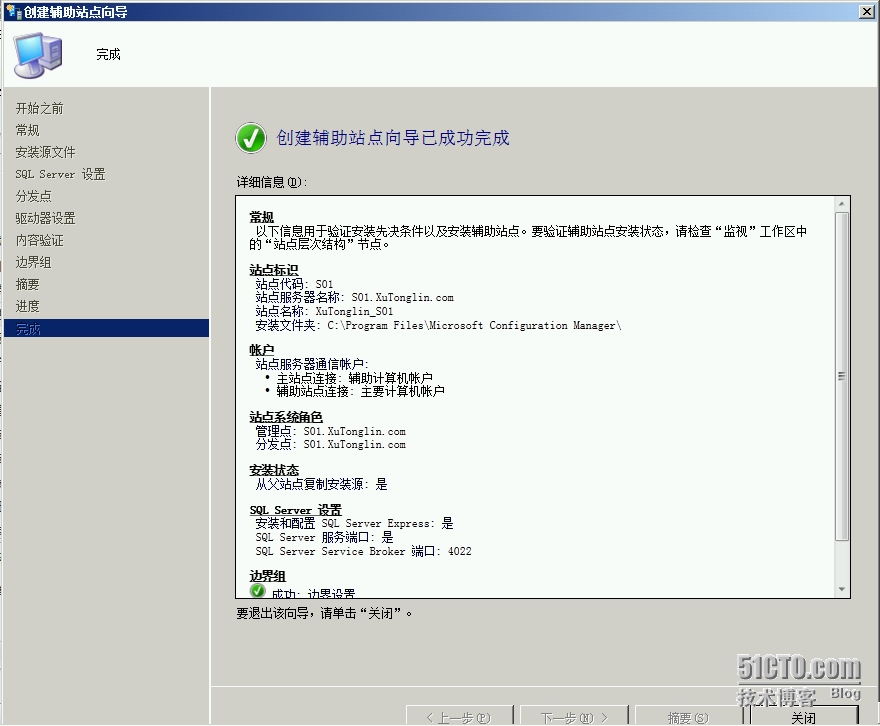Select the 常规 step in the sidebar
The image size is (880, 726).
point(28,130)
